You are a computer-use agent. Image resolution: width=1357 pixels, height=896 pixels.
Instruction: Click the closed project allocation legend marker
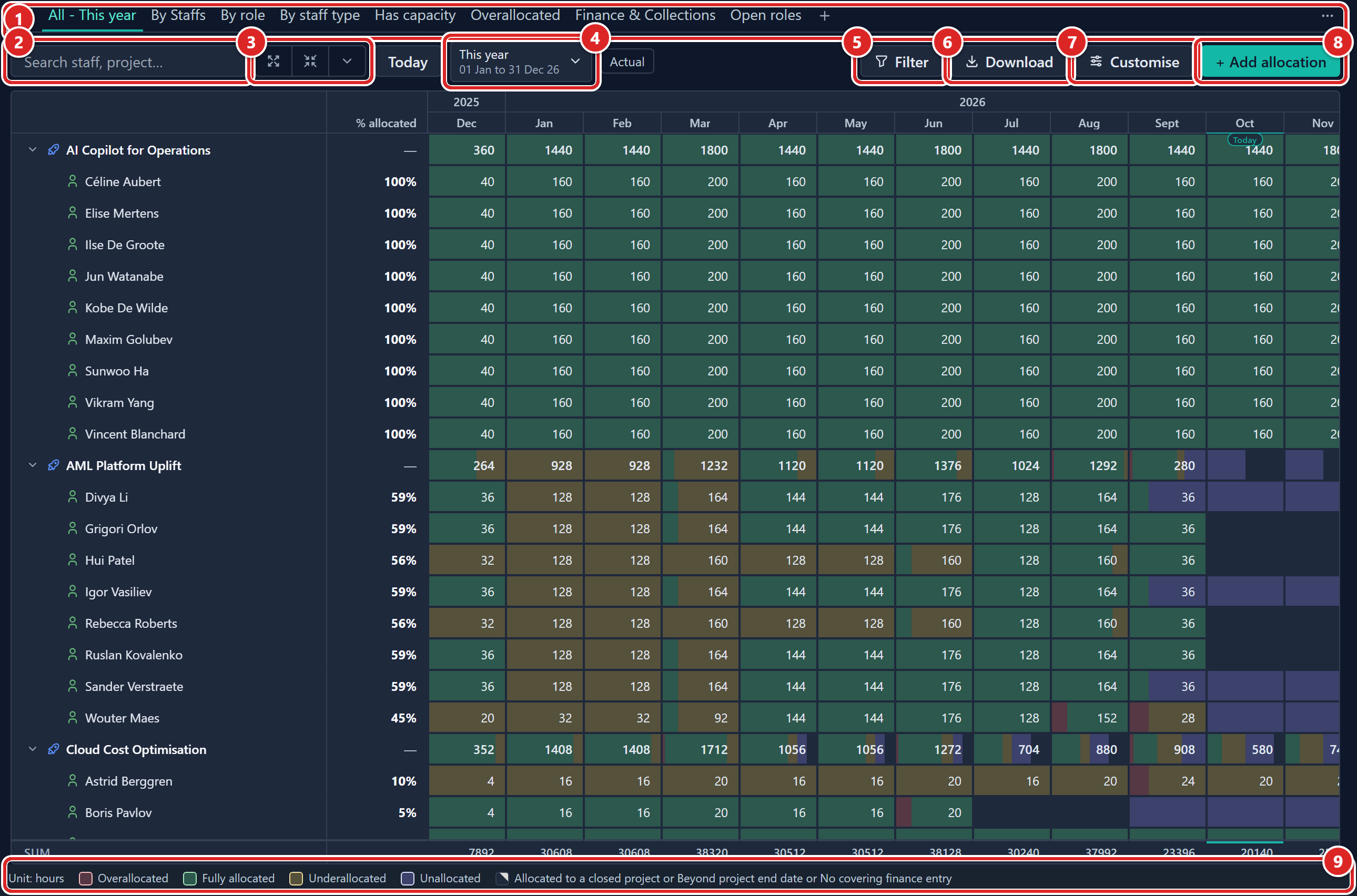click(502, 878)
